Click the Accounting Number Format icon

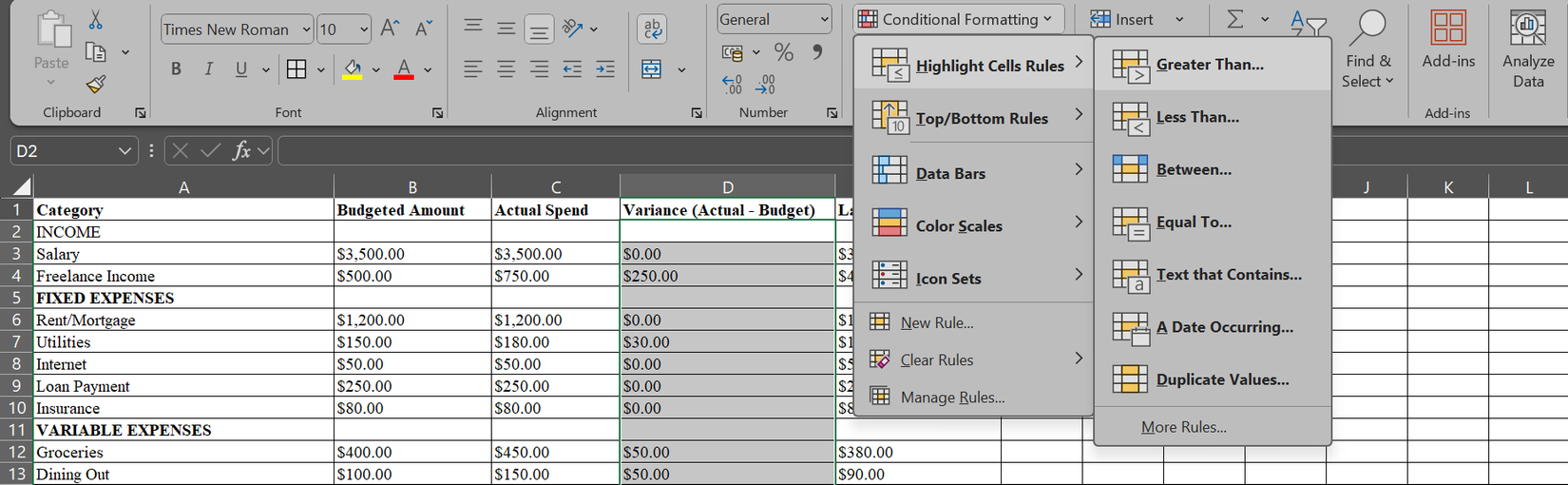pyautogui.click(x=733, y=52)
